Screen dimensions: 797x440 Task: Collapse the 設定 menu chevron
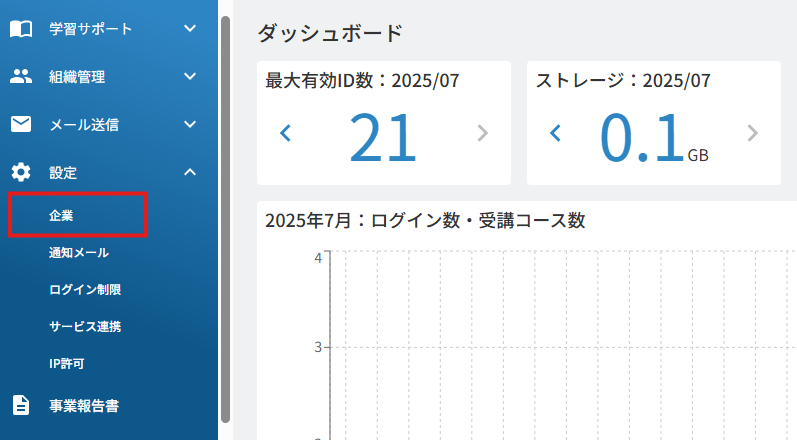190,172
